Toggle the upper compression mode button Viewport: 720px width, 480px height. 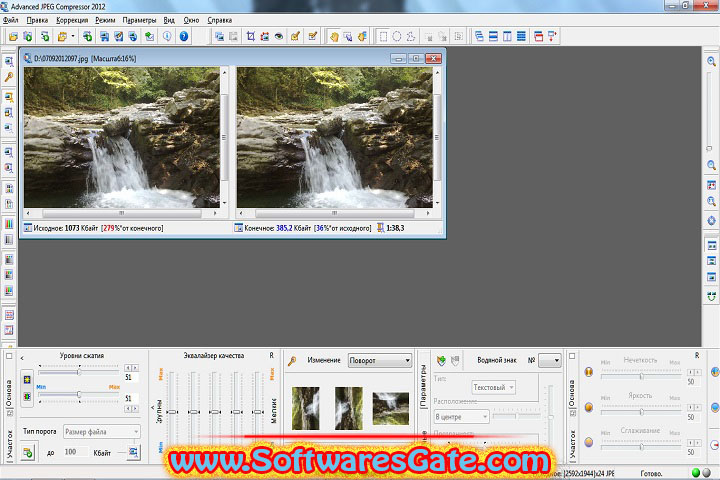(27, 379)
